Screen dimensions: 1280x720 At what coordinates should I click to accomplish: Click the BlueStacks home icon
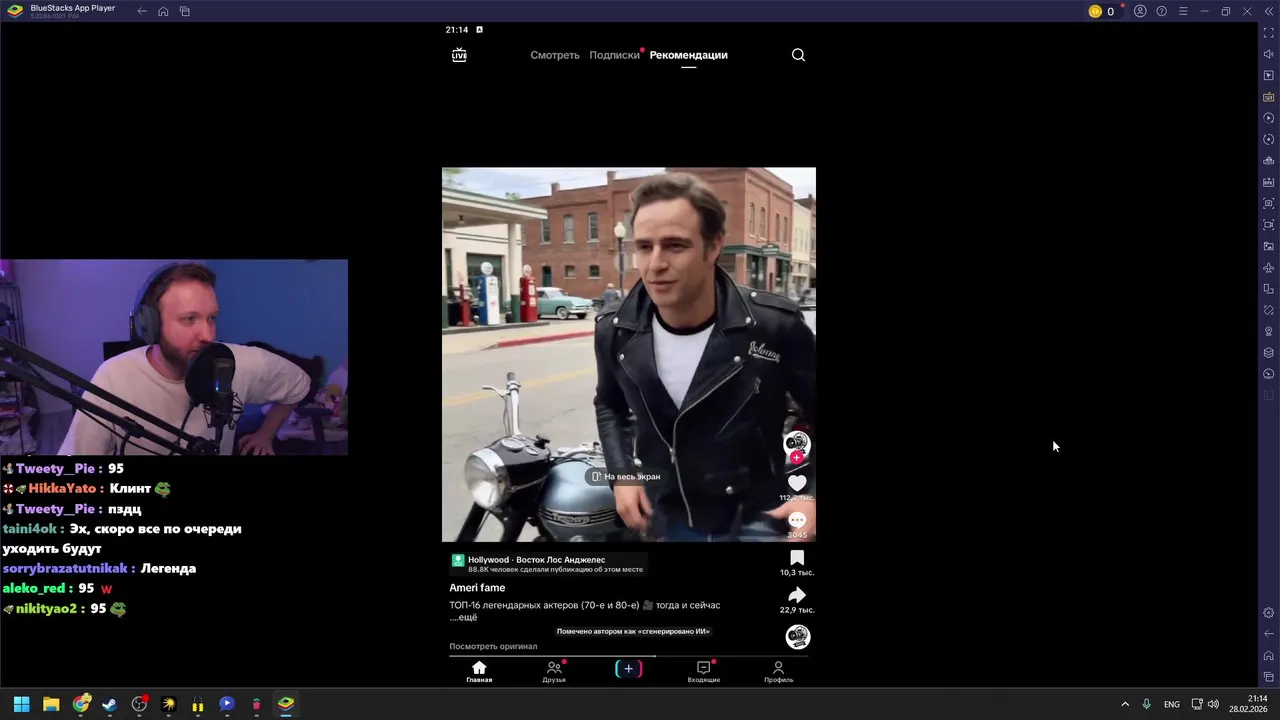(x=163, y=11)
